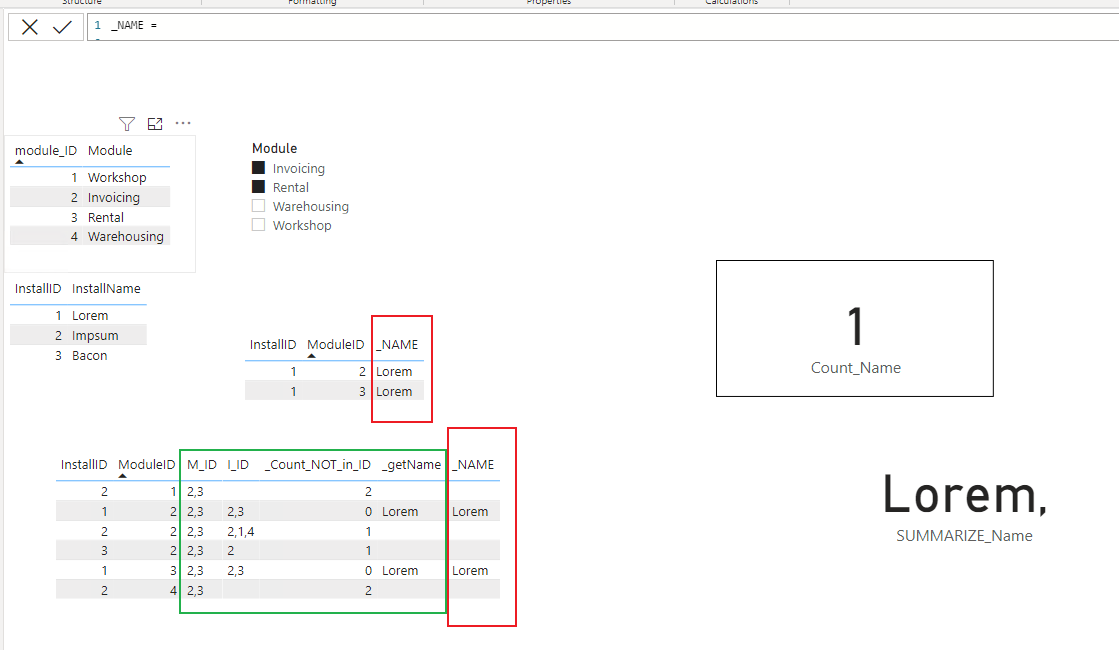Click the SUMMARIZE_Name card label

click(964, 536)
